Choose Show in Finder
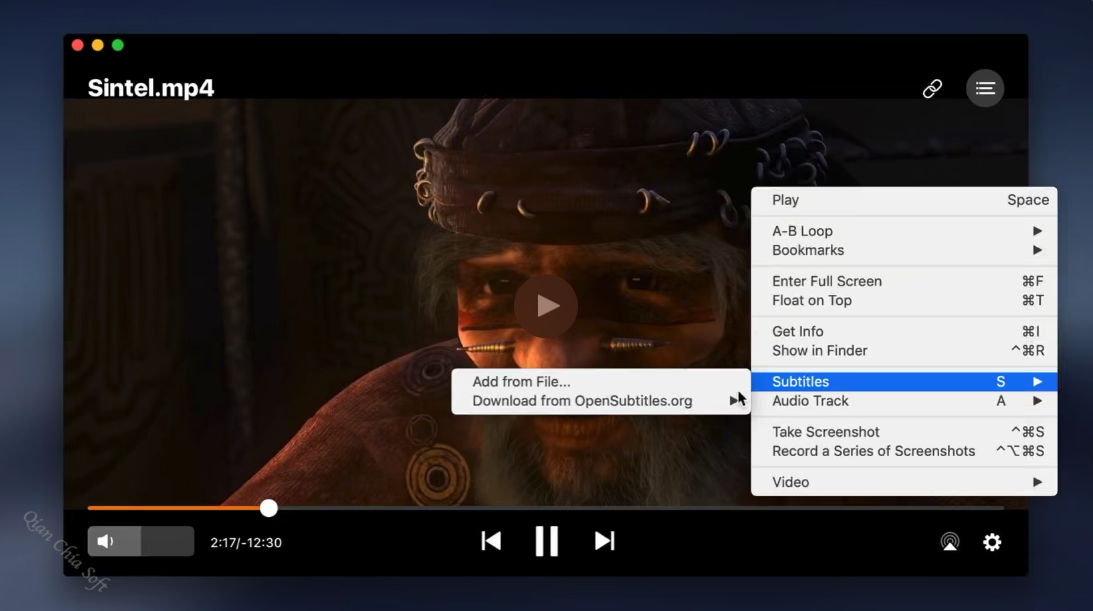 904,350
